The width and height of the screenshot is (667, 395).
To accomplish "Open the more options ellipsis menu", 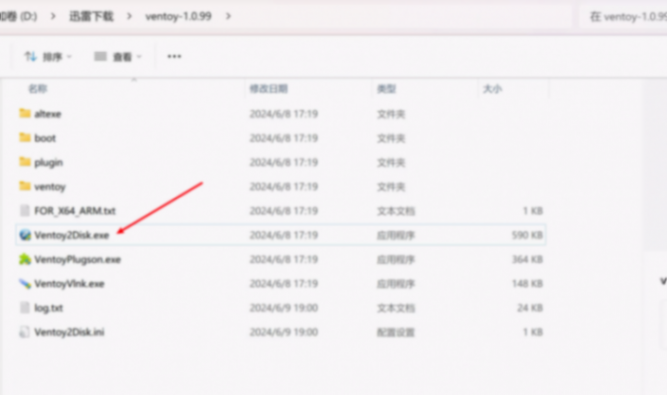I will tap(174, 56).
